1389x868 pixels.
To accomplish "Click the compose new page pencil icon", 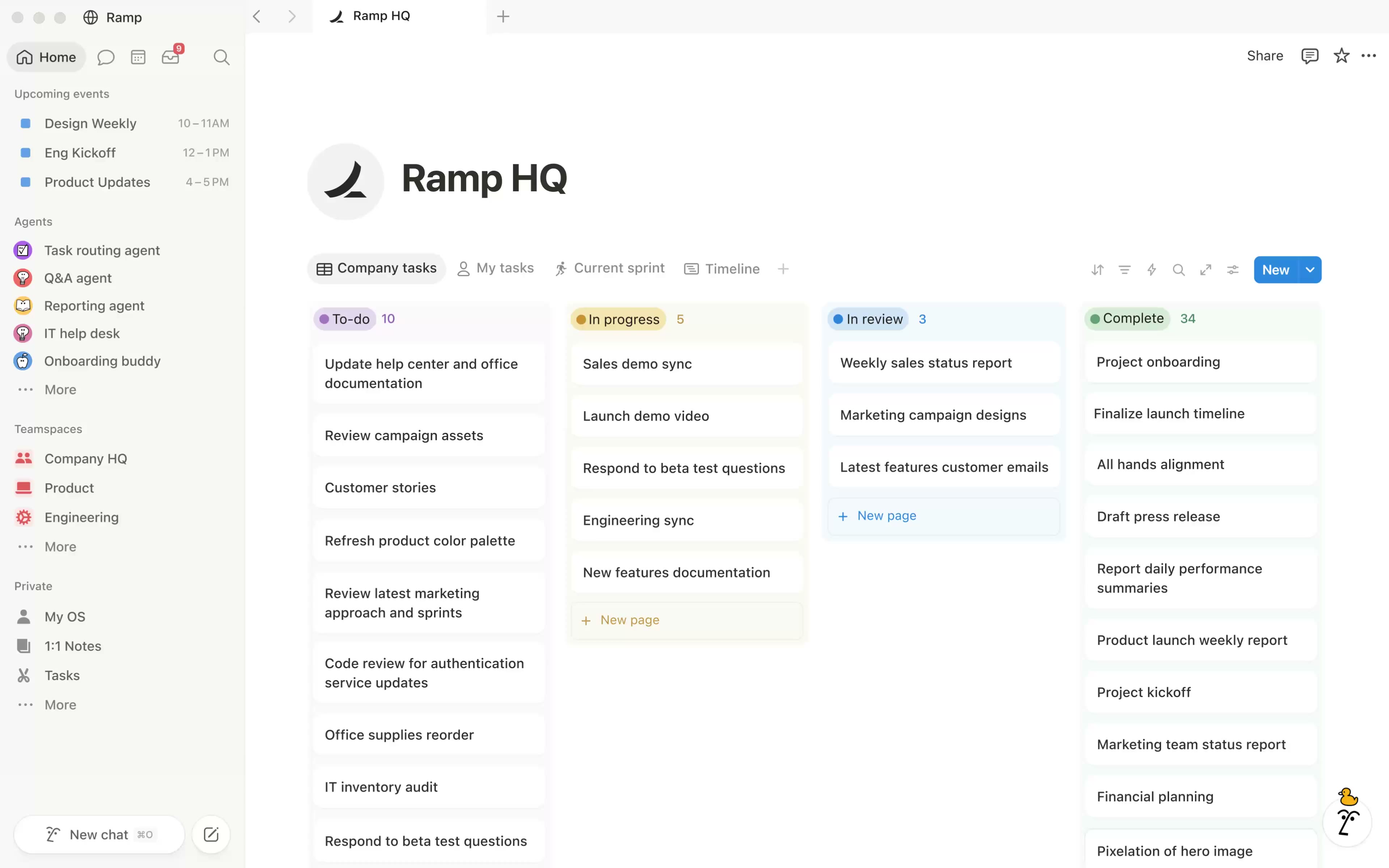I will pos(211,834).
